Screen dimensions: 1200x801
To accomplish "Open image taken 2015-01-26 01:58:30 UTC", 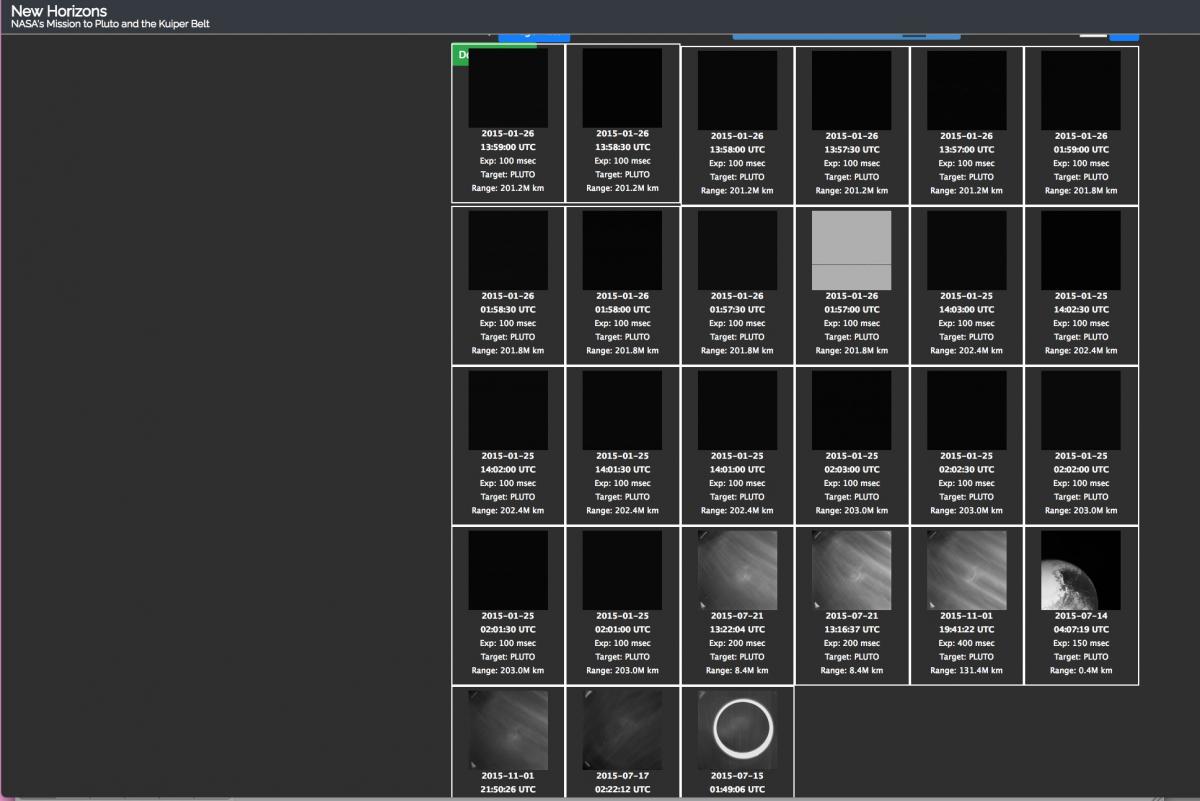I will click(508, 251).
